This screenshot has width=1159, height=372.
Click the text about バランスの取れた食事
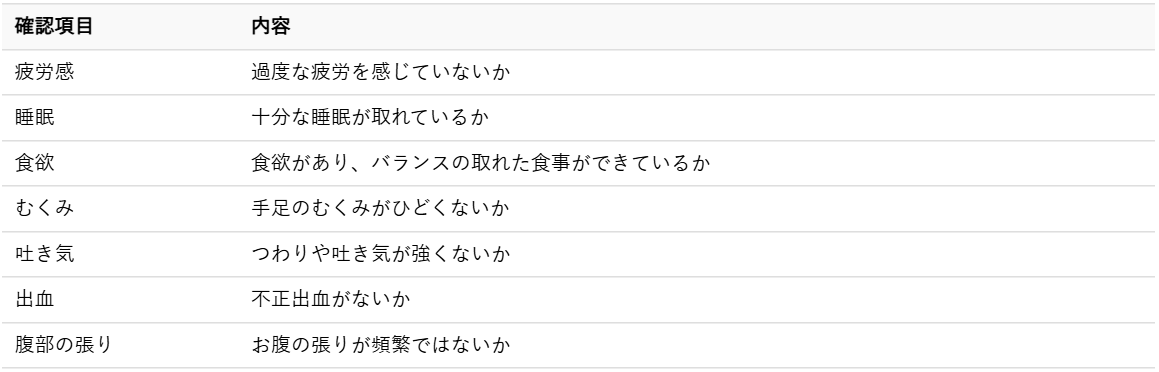click(x=480, y=163)
